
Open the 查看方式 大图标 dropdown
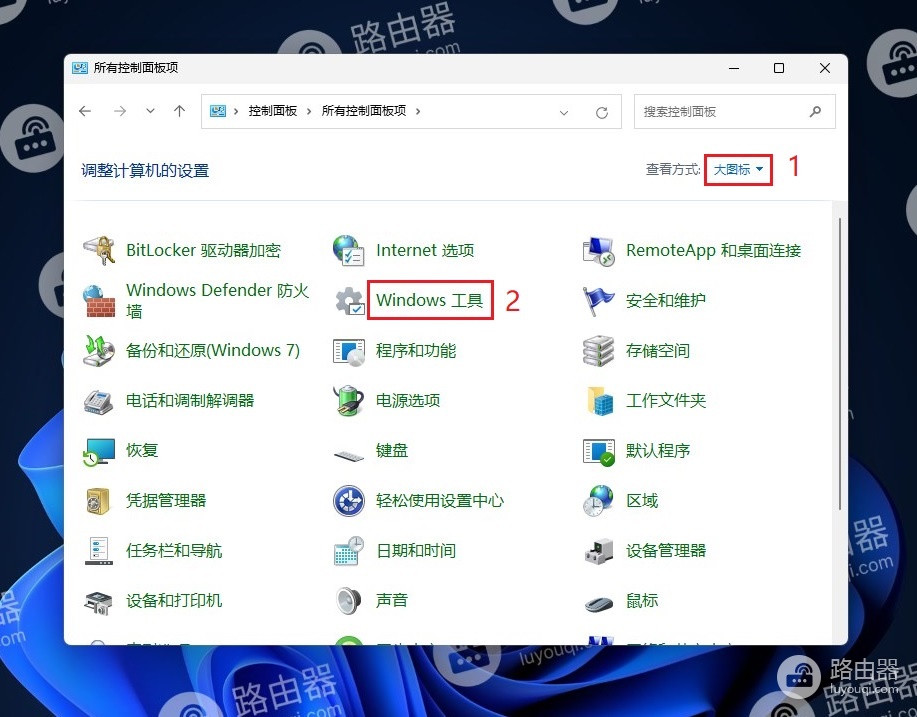738,170
